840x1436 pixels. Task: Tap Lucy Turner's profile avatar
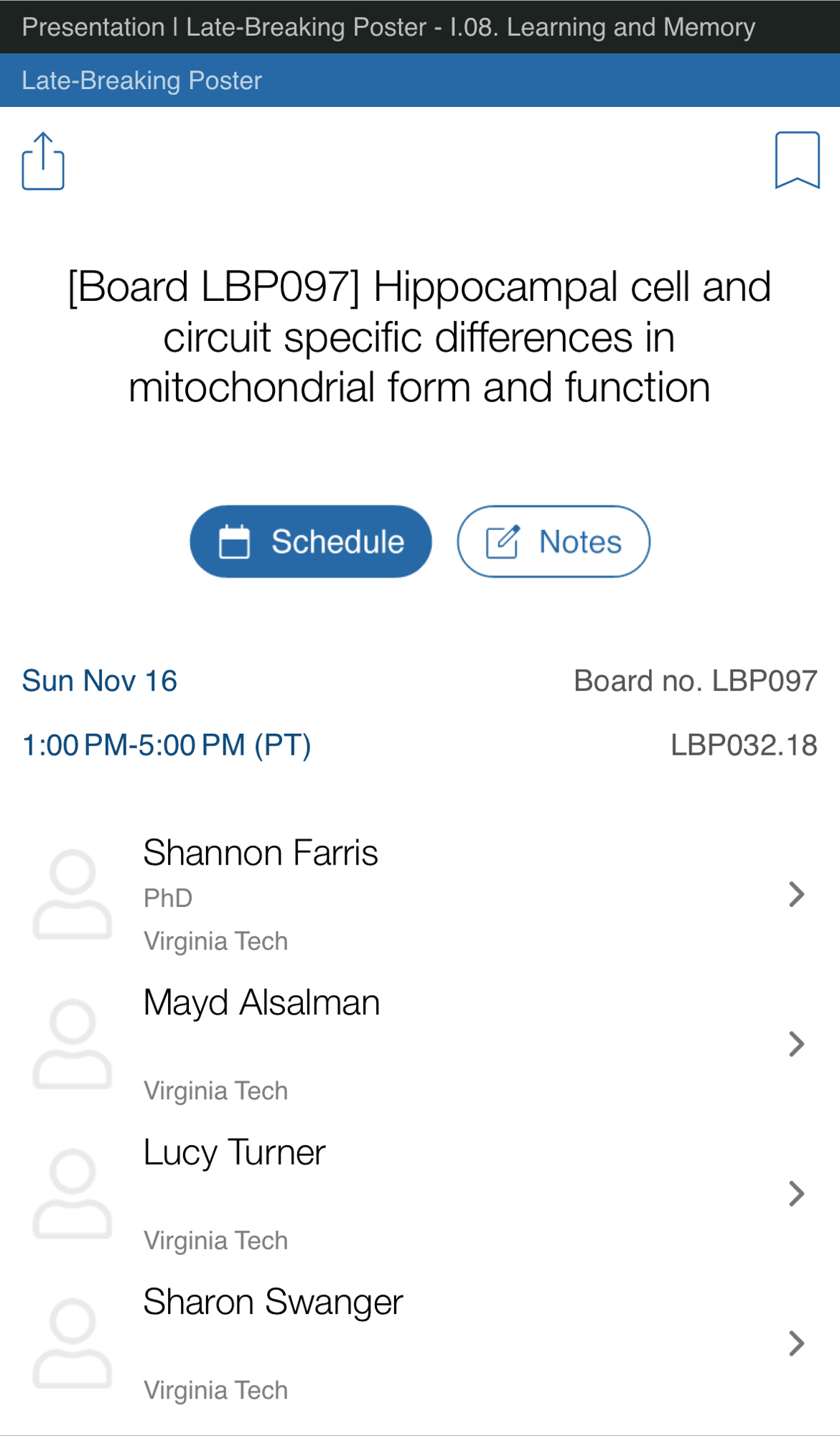[x=73, y=1193]
